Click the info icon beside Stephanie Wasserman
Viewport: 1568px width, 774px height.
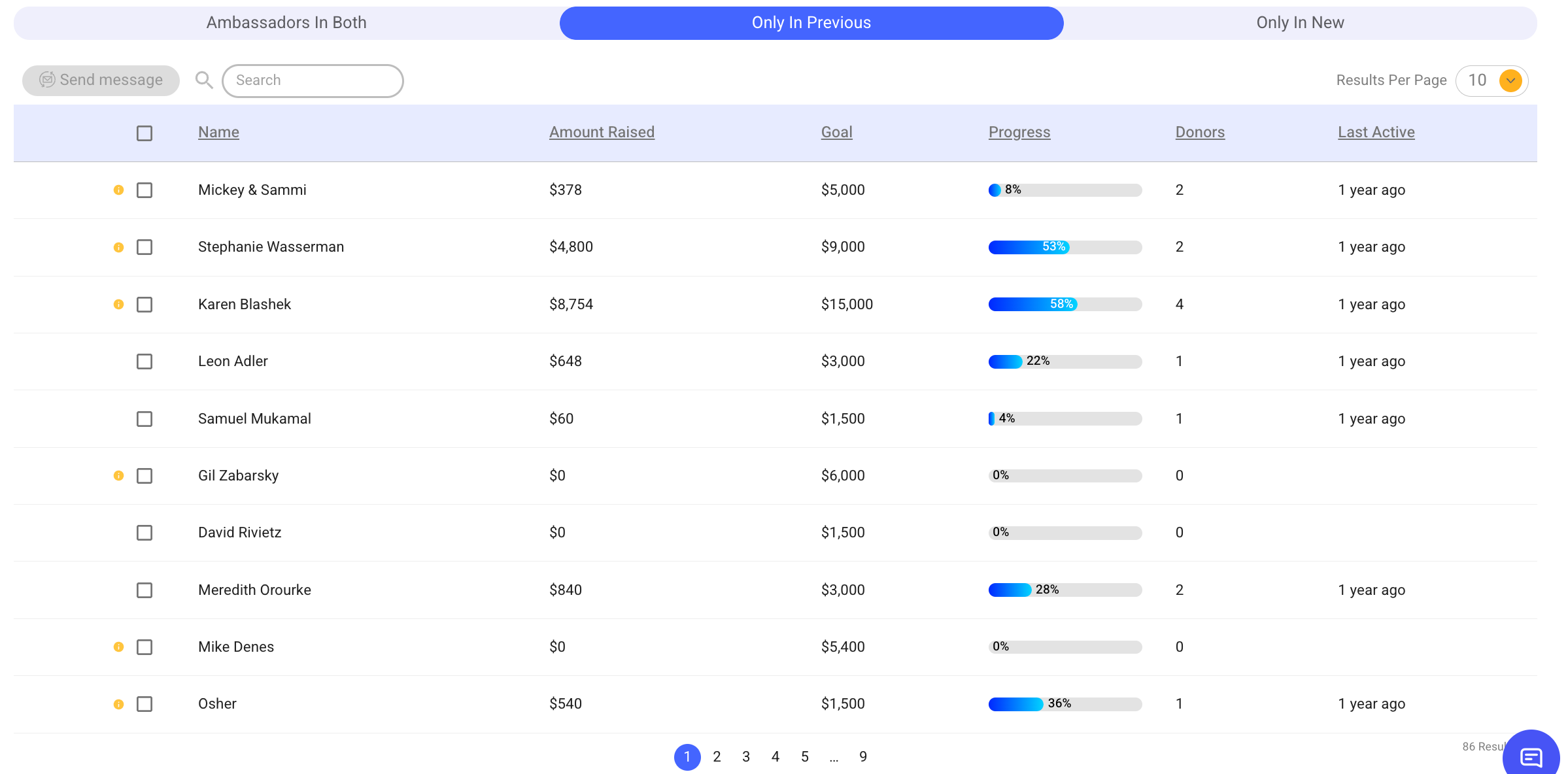[x=118, y=247]
